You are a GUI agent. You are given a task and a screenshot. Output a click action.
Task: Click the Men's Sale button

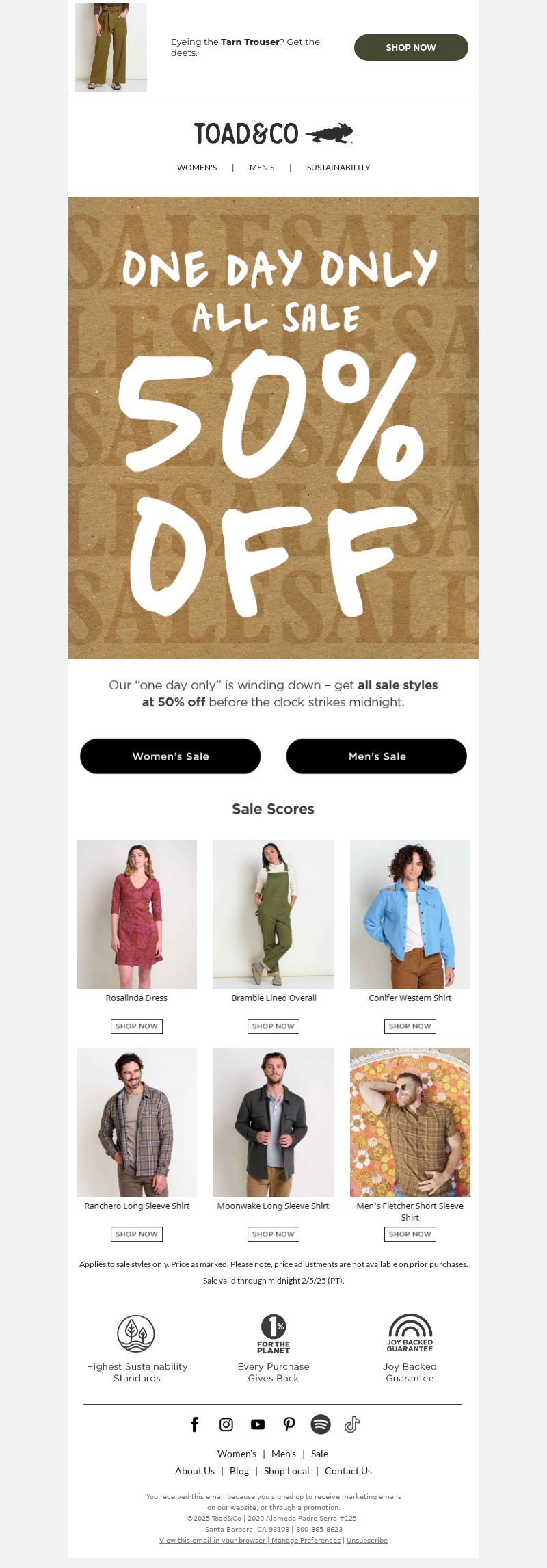(x=377, y=756)
